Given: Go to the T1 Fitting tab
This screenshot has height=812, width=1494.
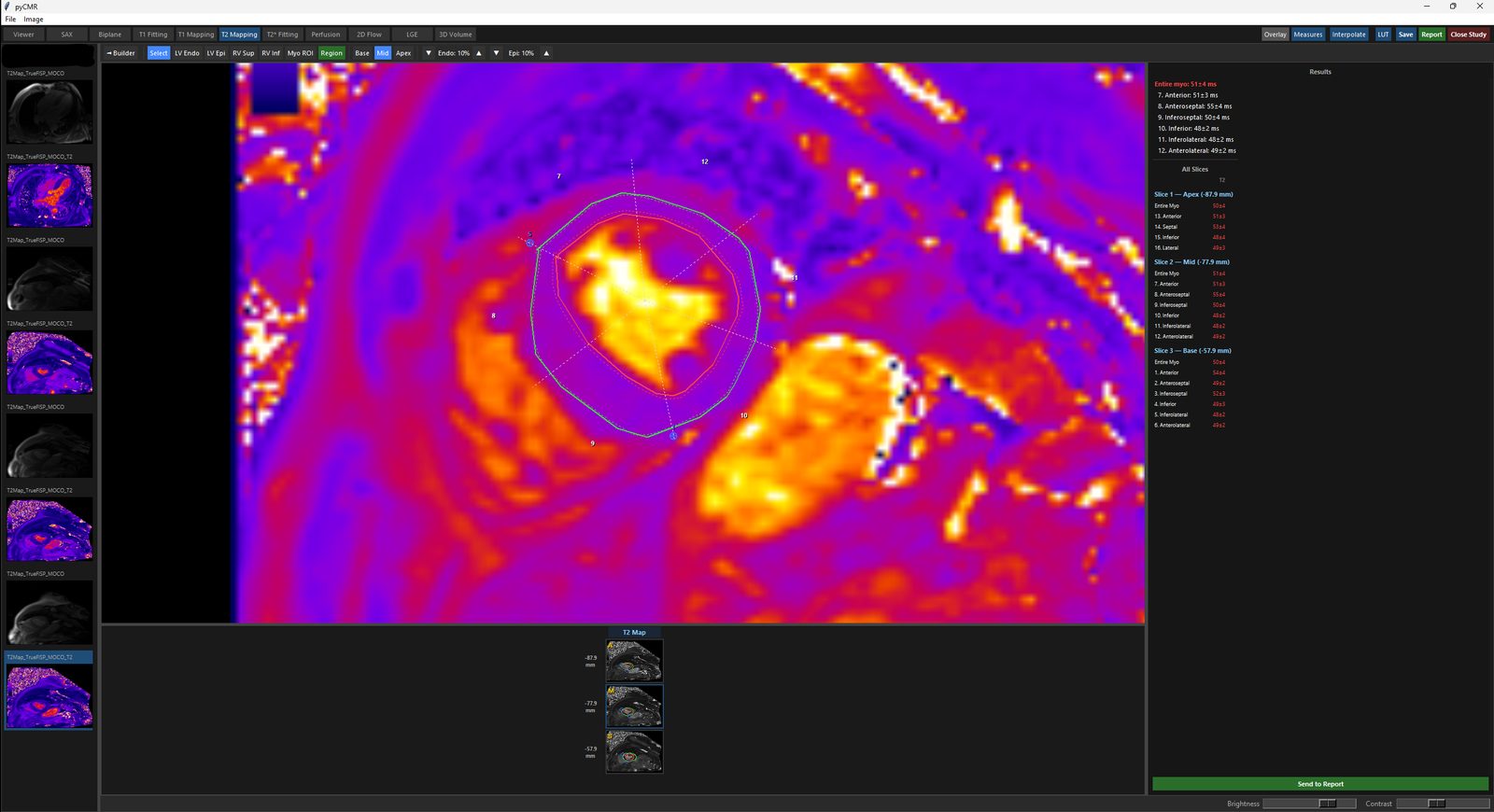Looking at the screenshot, I should (x=153, y=35).
